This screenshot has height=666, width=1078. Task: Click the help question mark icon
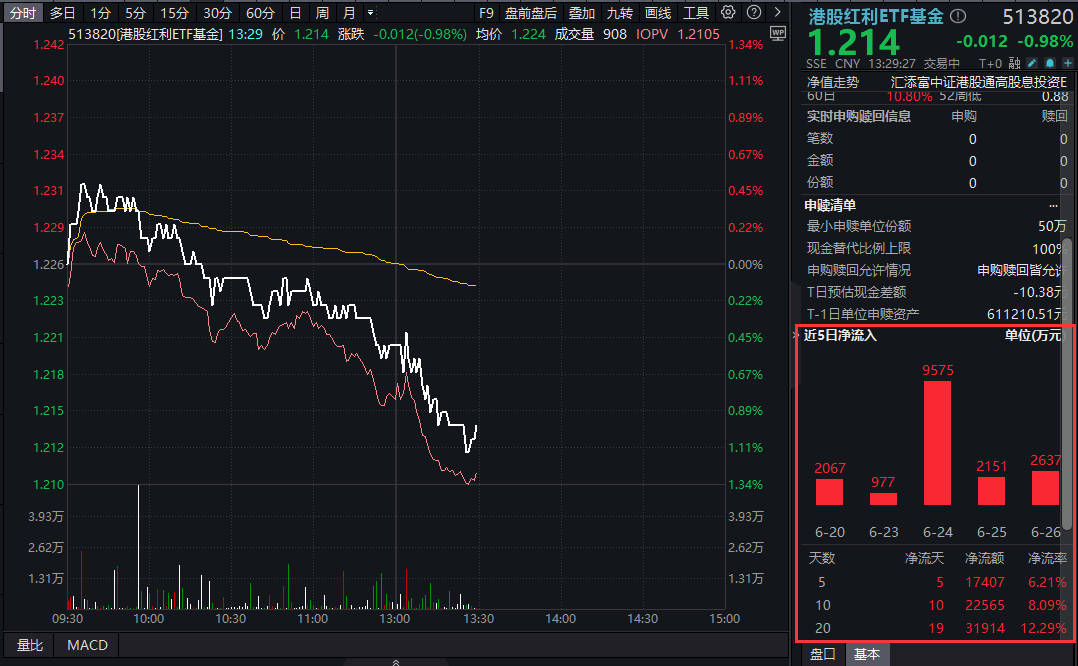[x=755, y=13]
